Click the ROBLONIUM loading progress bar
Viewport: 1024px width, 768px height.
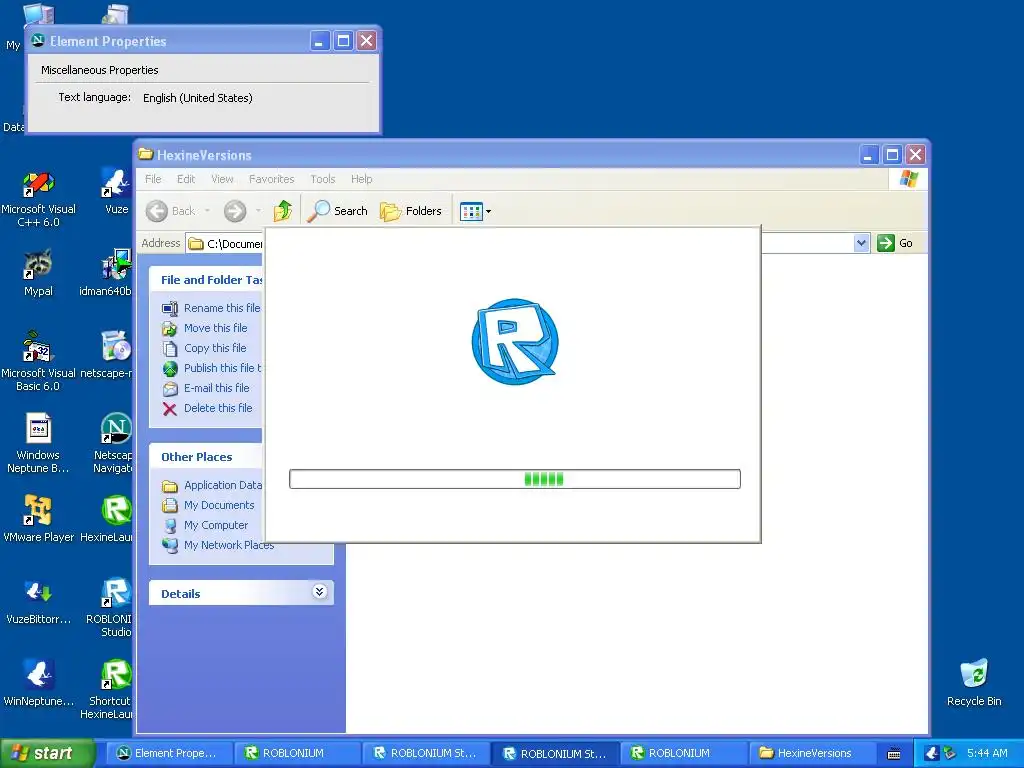515,479
